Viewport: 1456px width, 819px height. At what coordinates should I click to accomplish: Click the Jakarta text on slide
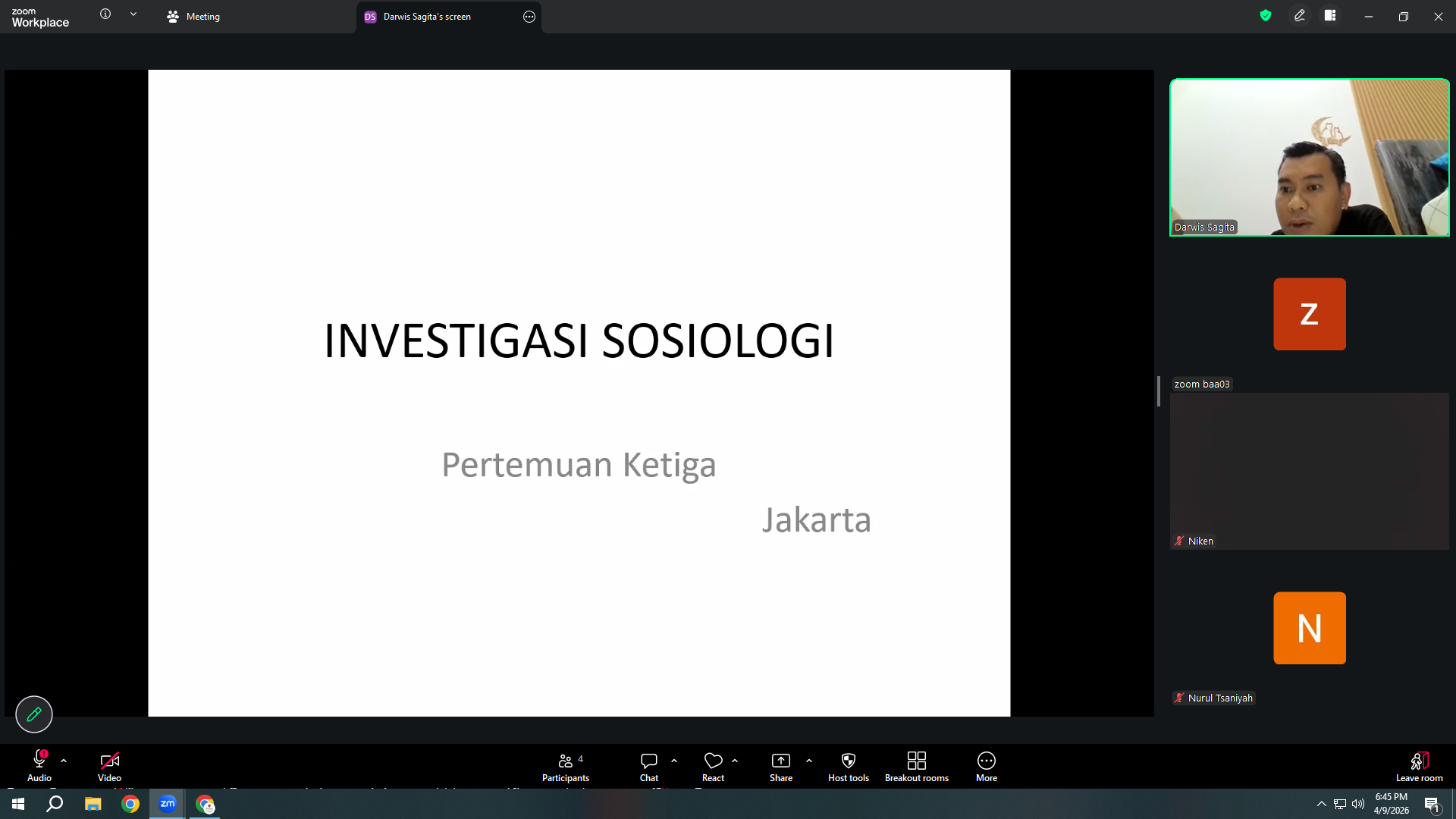[817, 520]
